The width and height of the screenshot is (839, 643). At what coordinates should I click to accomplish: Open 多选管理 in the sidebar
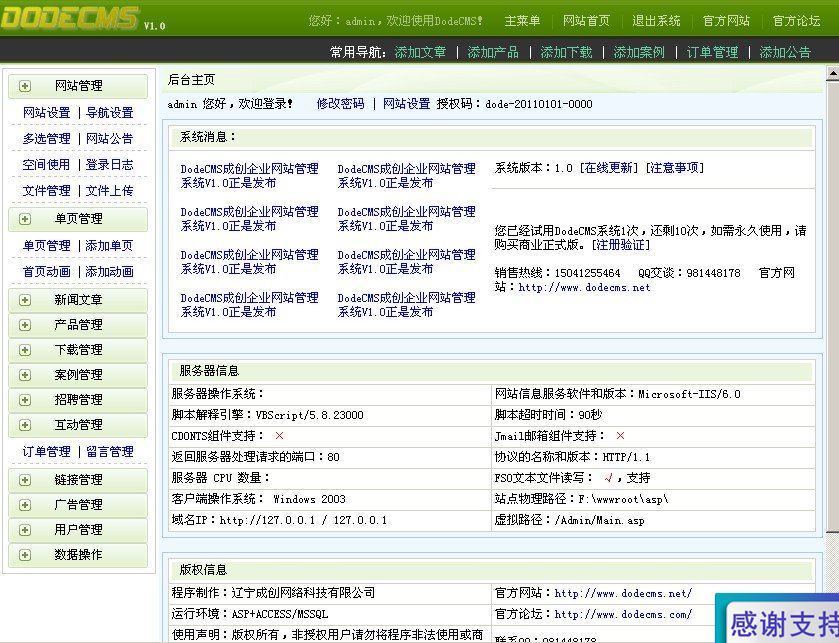coord(47,139)
